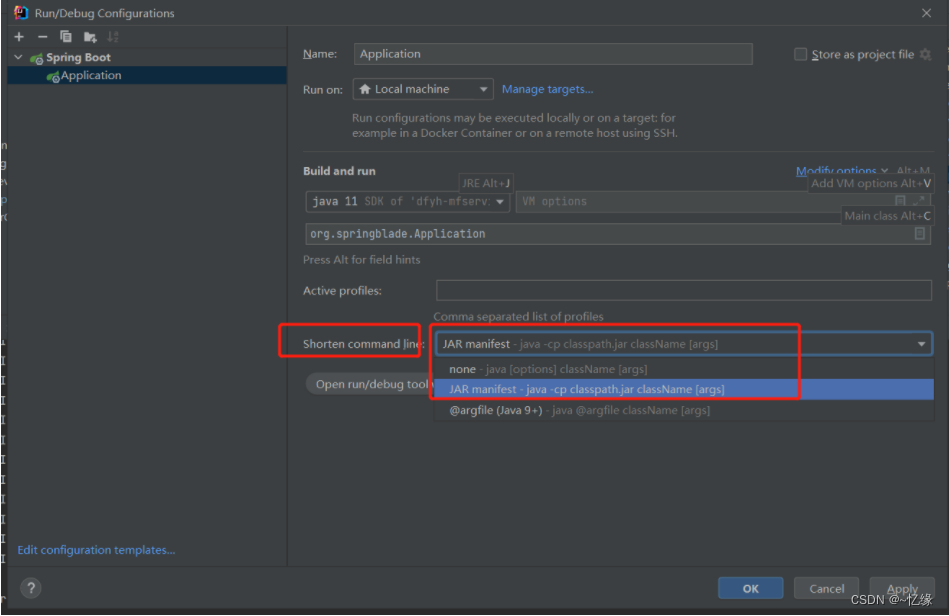Open Edit configuration templates link

tap(96, 550)
